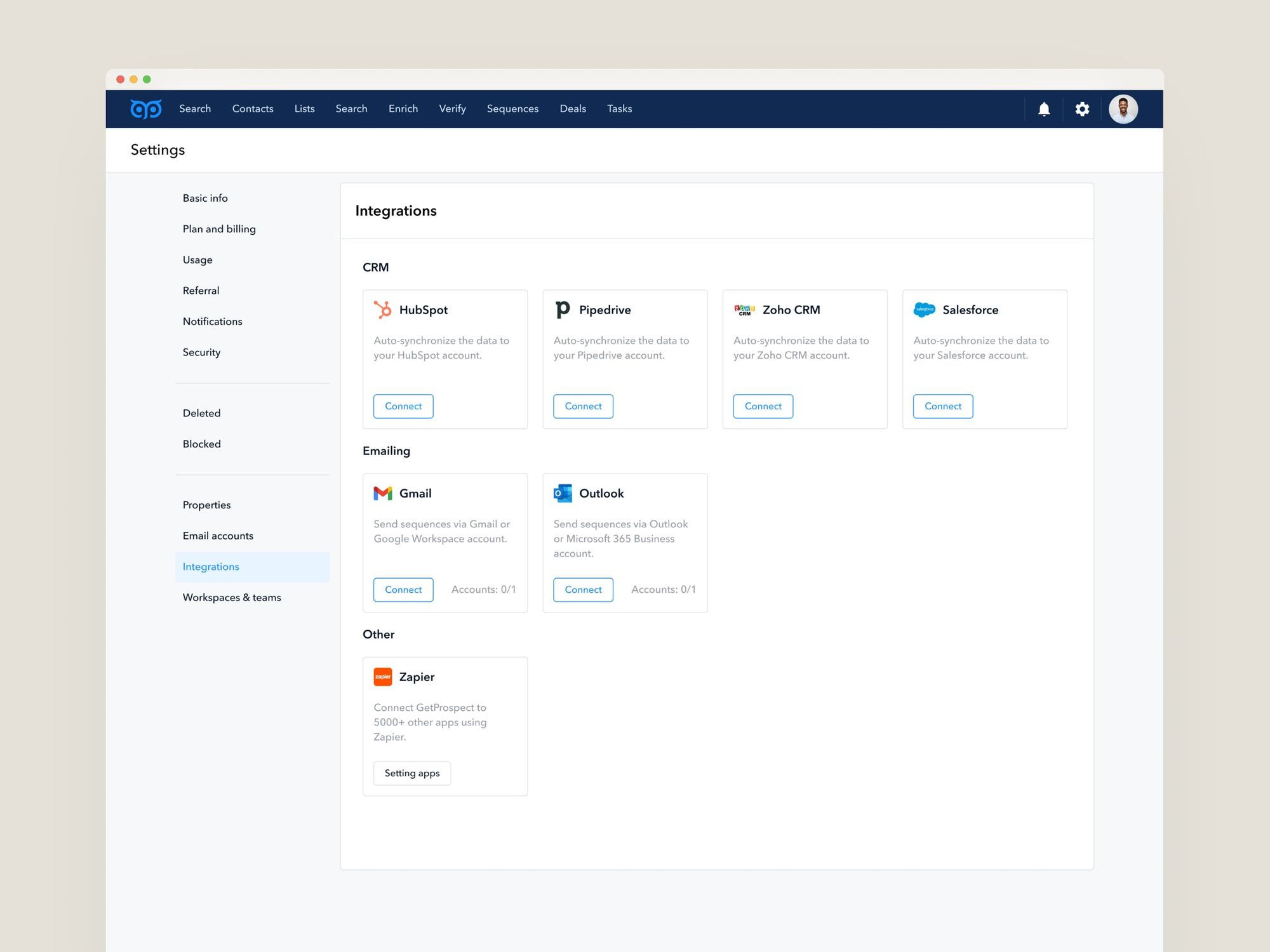The width and height of the screenshot is (1270, 952).
Task: Switch to Workspaces & teams section
Action: click(x=232, y=597)
